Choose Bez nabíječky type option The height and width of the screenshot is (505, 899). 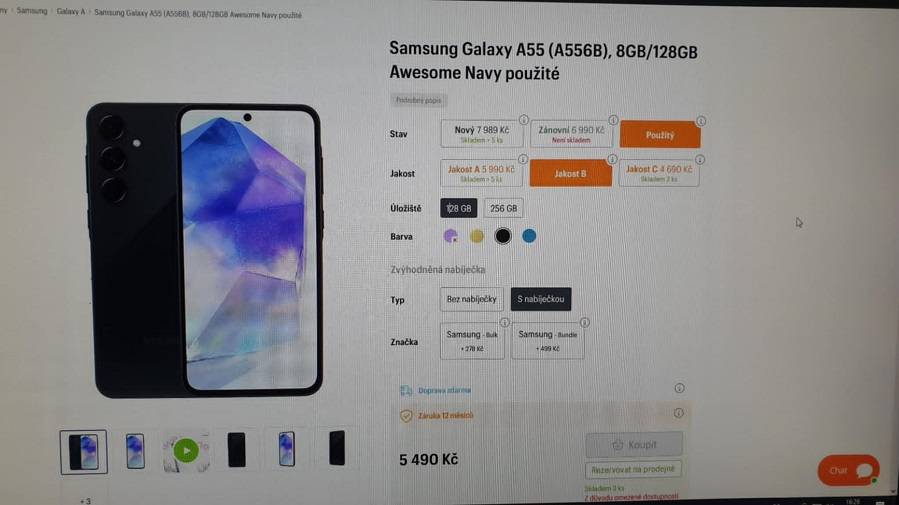471,299
